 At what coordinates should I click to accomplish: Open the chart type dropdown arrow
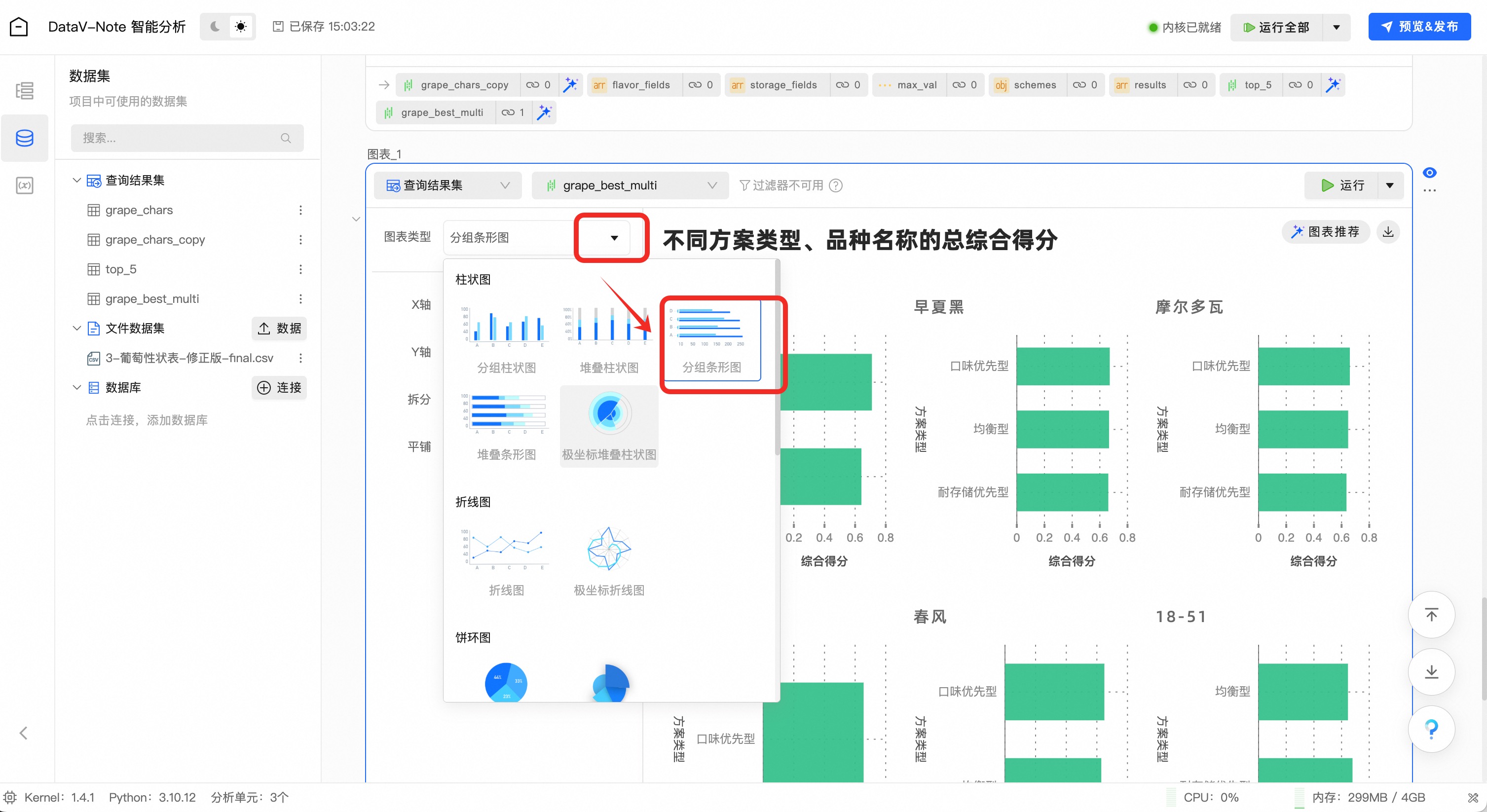point(614,238)
